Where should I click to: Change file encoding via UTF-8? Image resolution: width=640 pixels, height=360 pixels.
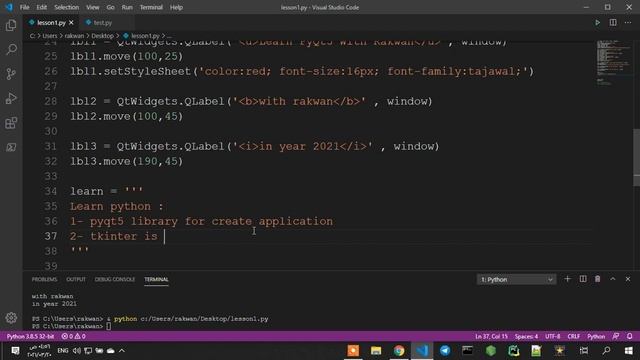pyautogui.click(x=553, y=336)
